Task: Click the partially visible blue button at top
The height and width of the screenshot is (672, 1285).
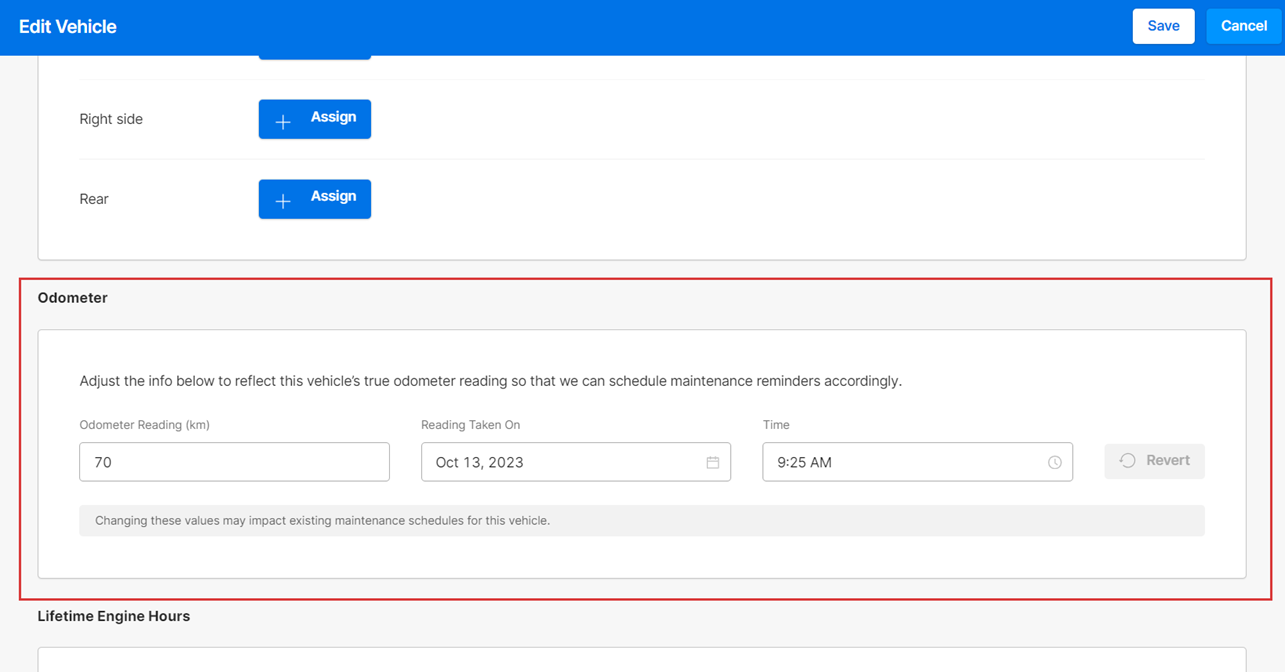Action: (314, 56)
